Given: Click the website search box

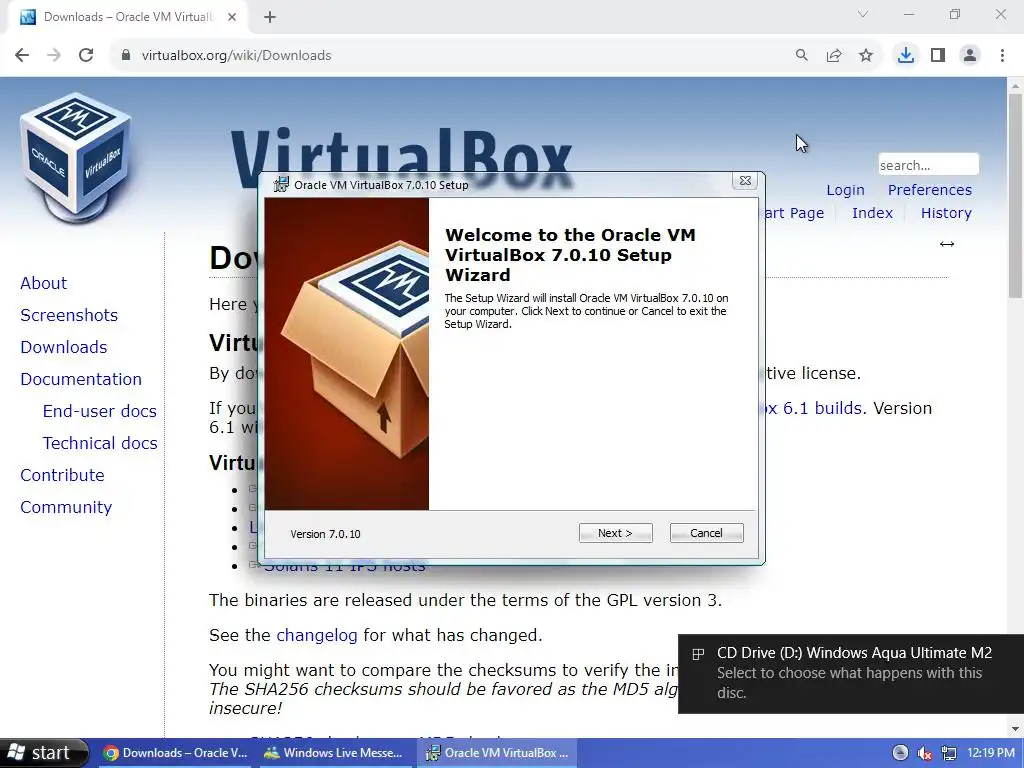Looking at the screenshot, I should click(x=928, y=165).
